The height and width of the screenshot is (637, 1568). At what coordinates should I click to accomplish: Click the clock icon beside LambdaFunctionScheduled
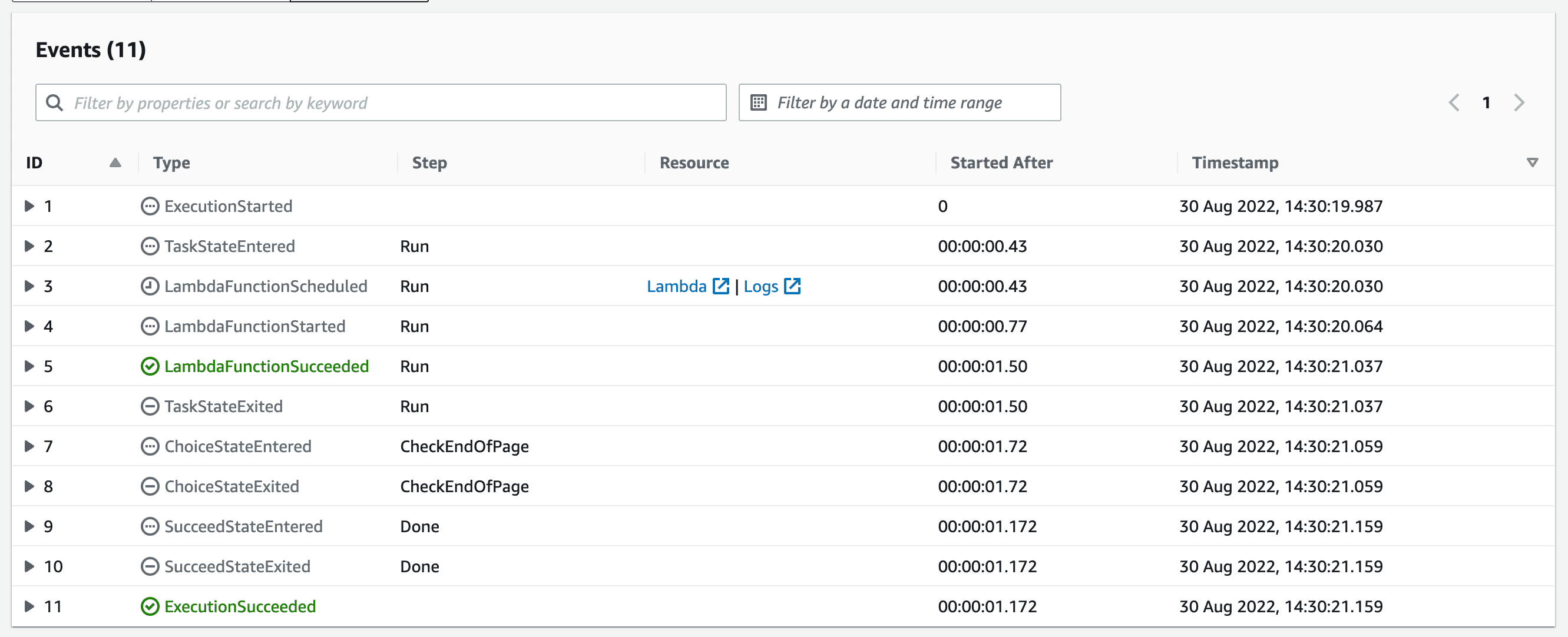click(x=150, y=286)
